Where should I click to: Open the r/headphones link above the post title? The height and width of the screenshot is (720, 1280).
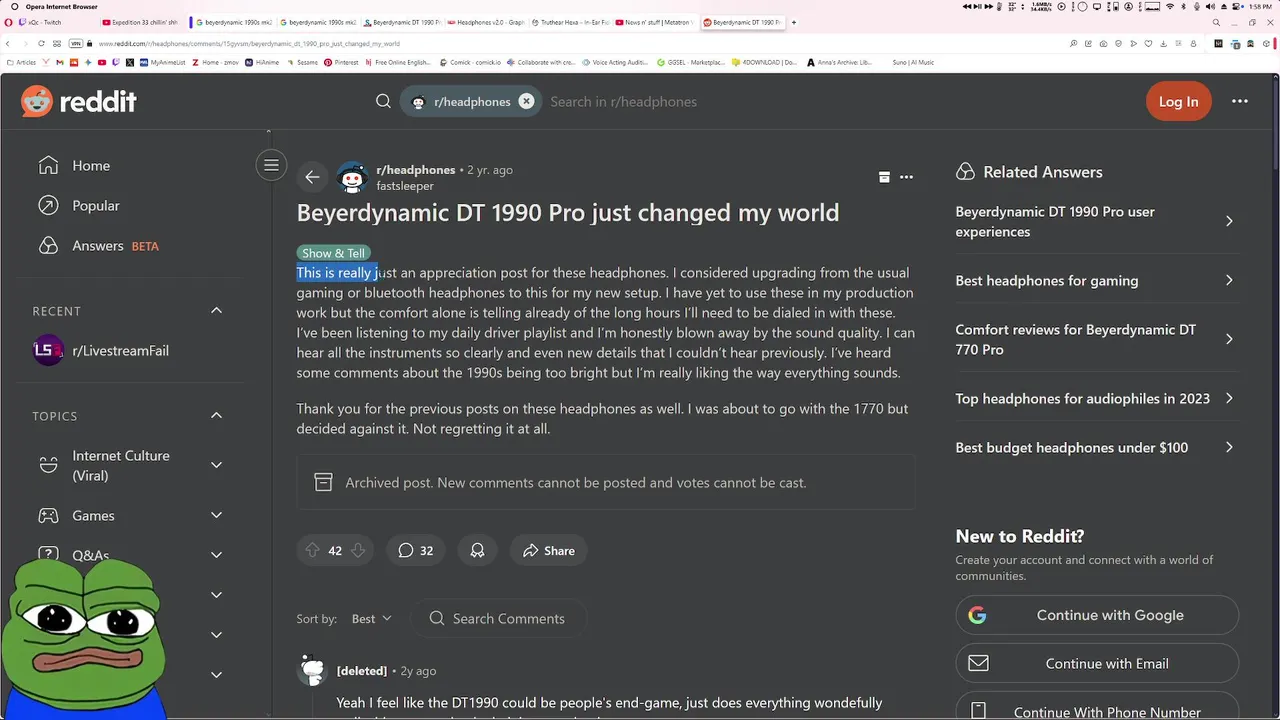click(x=415, y=170)
